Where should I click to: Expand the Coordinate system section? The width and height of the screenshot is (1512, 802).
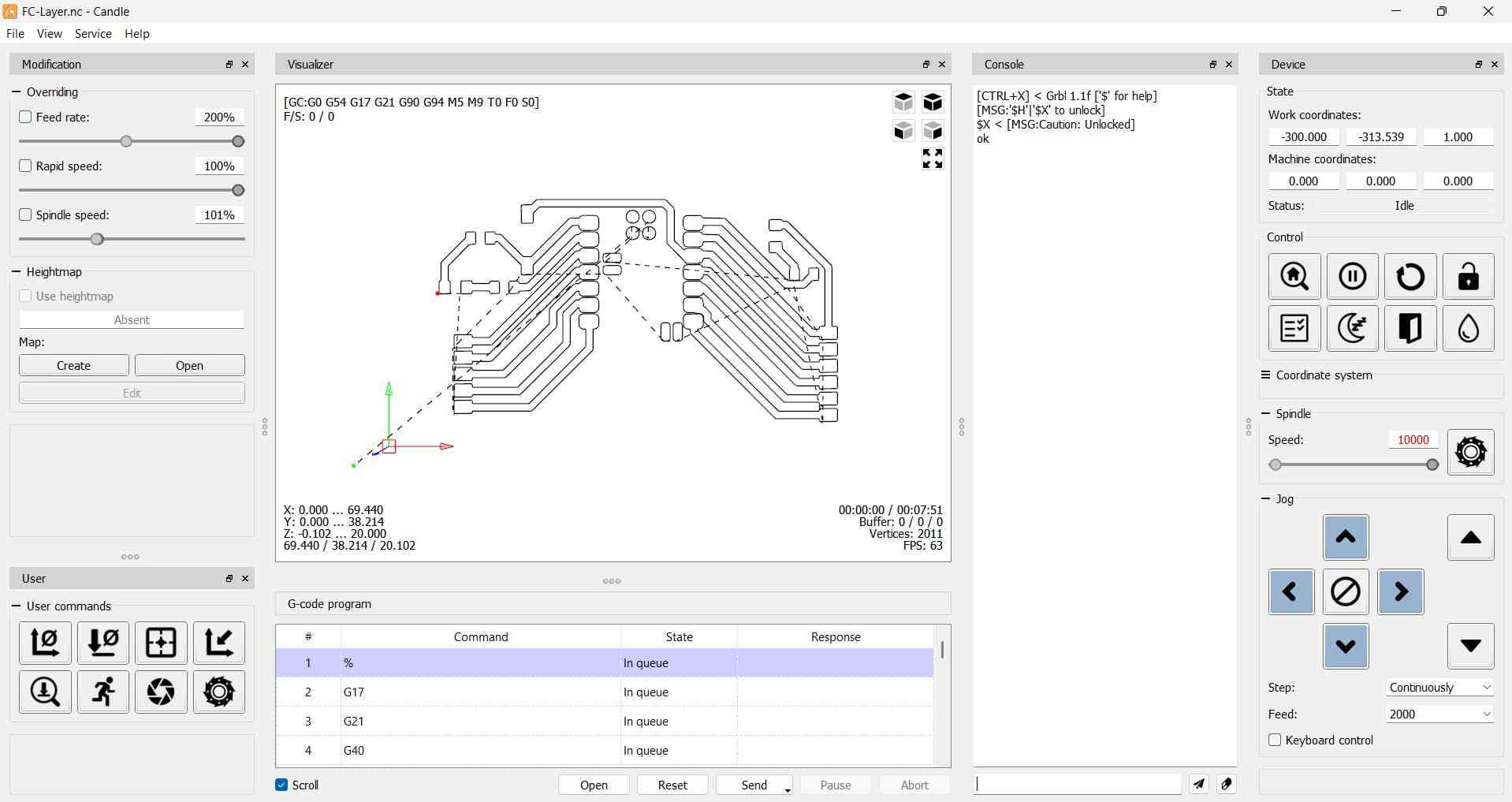1266,375
